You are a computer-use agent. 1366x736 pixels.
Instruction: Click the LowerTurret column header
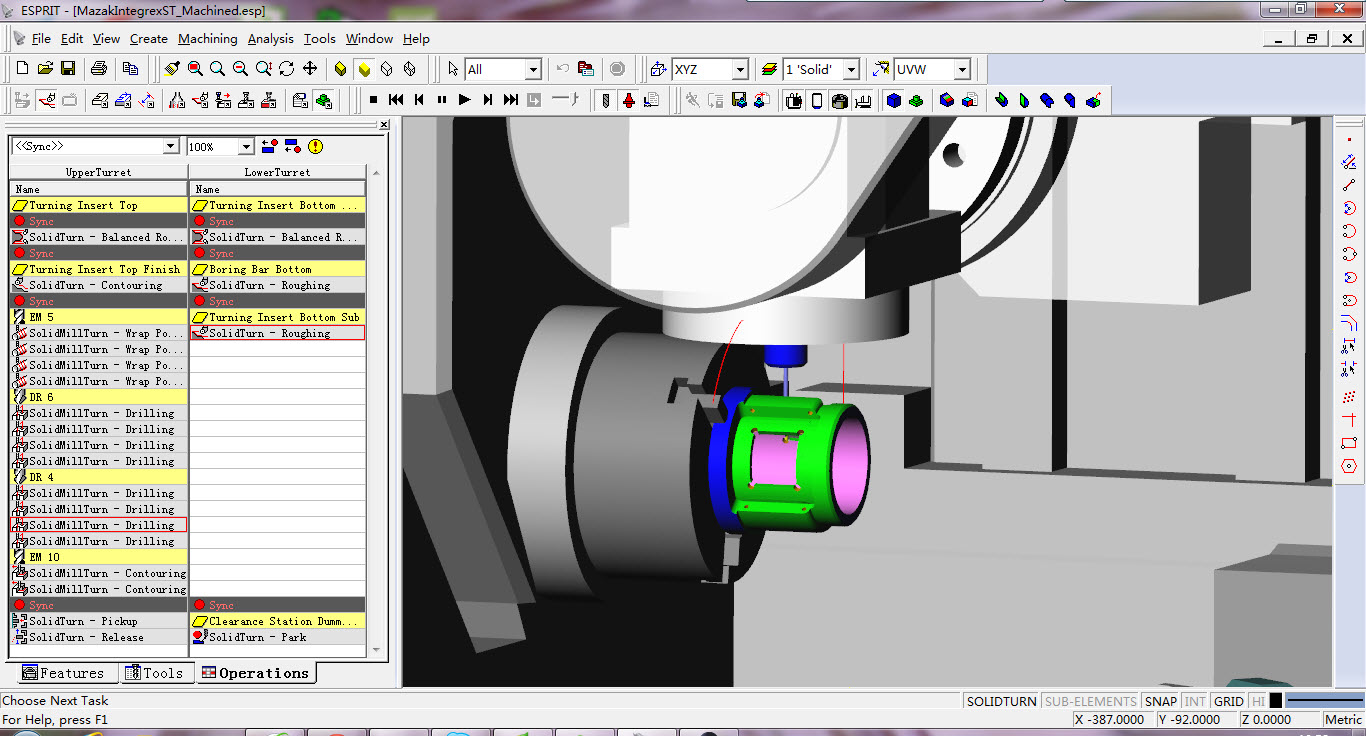pos(278,172)
